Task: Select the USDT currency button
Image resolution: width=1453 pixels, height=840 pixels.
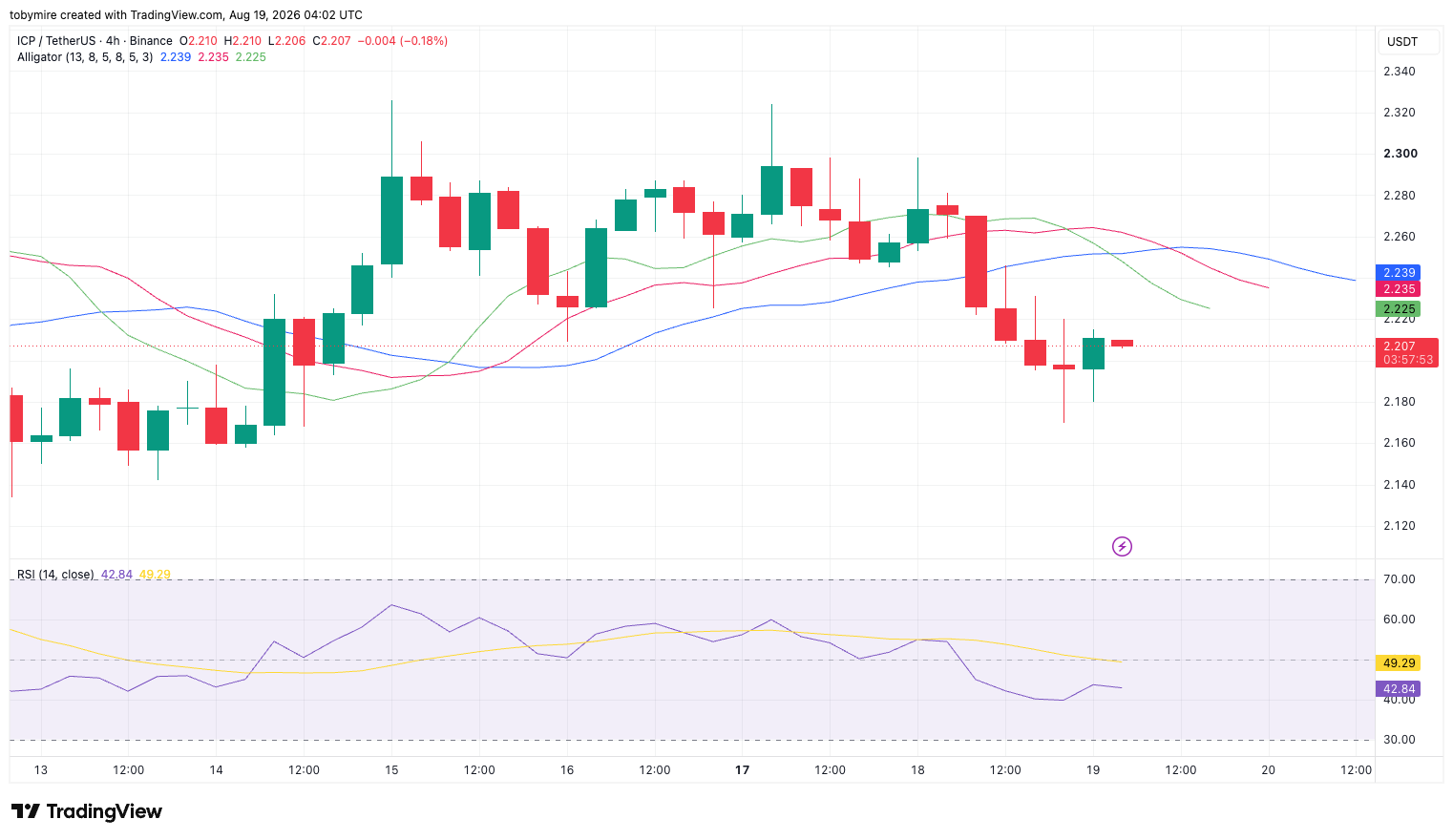Action: point(1402,42)
